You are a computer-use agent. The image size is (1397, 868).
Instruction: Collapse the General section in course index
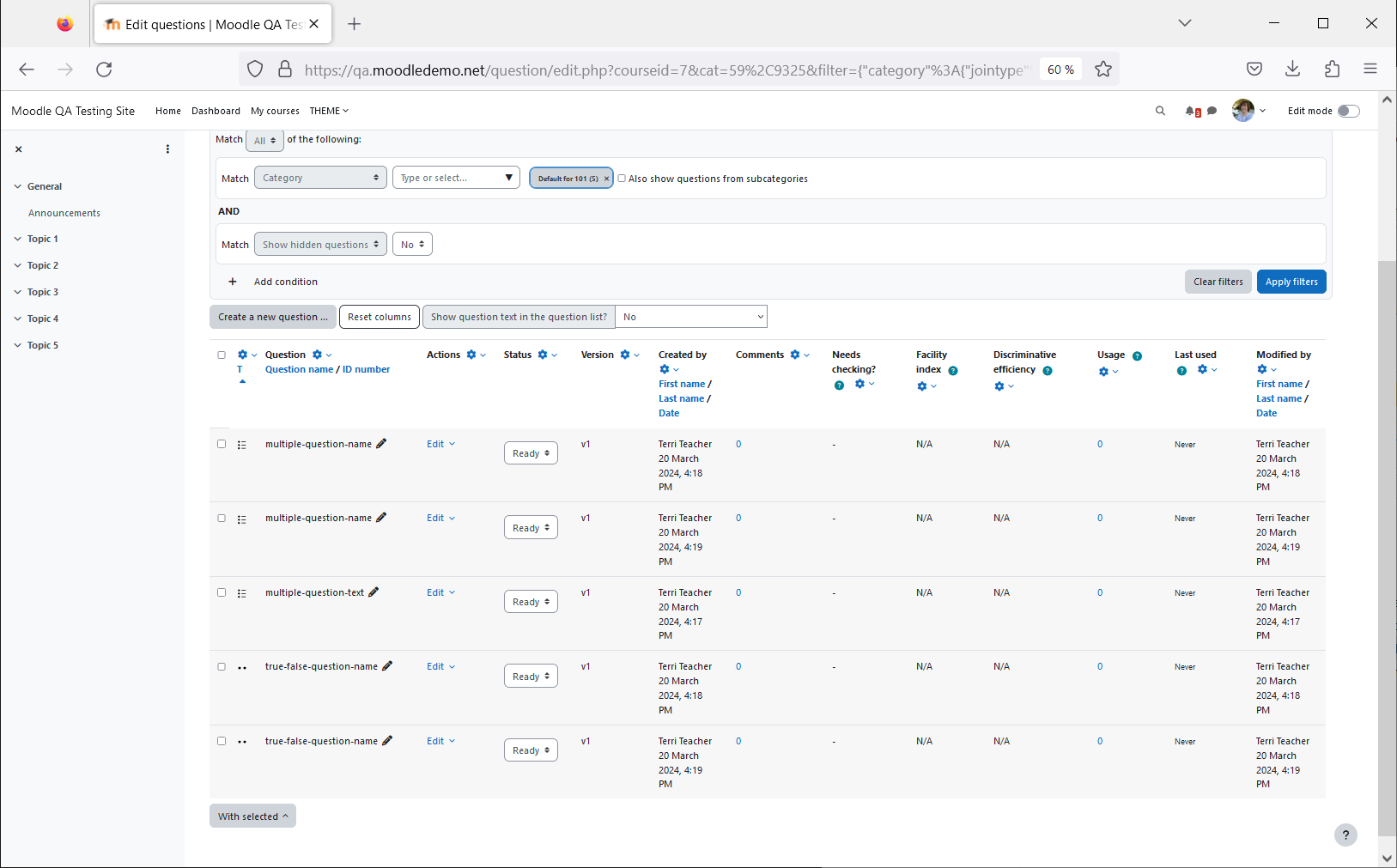click(17, 186)
